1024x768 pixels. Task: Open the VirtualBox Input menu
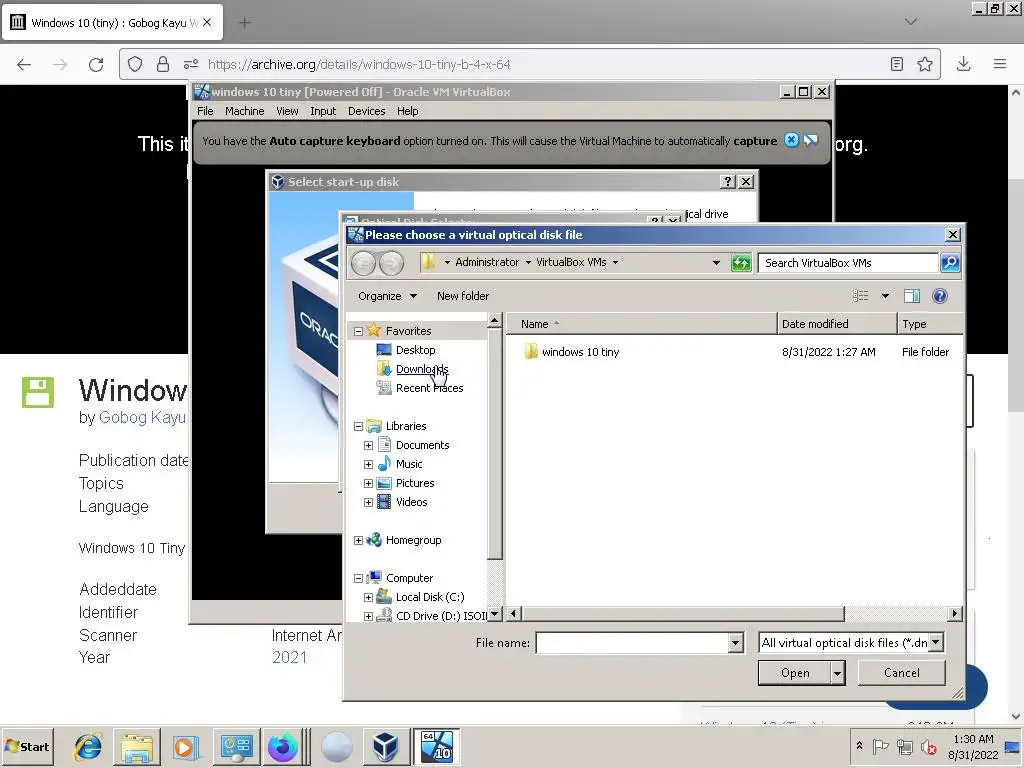pos(323,111)
